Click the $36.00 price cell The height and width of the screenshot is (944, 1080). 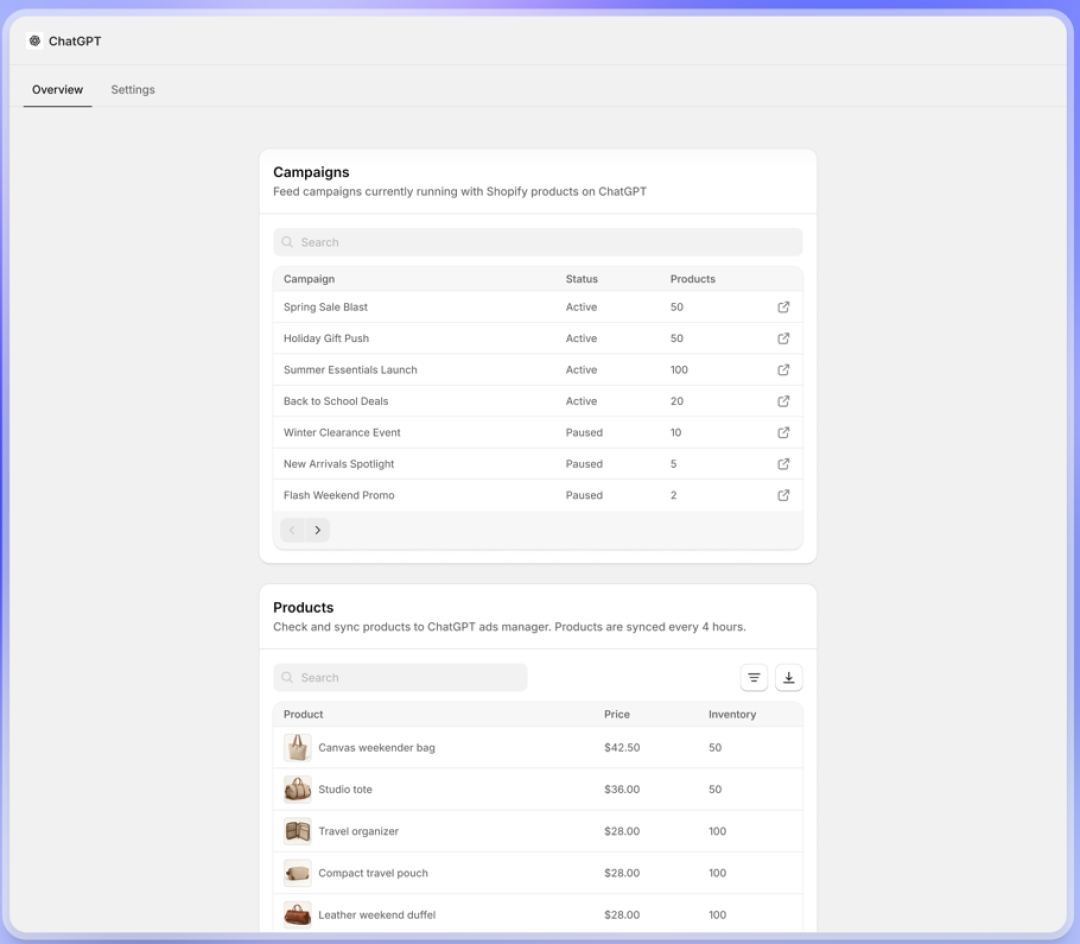pyautogui.click(x=622, y=789)
